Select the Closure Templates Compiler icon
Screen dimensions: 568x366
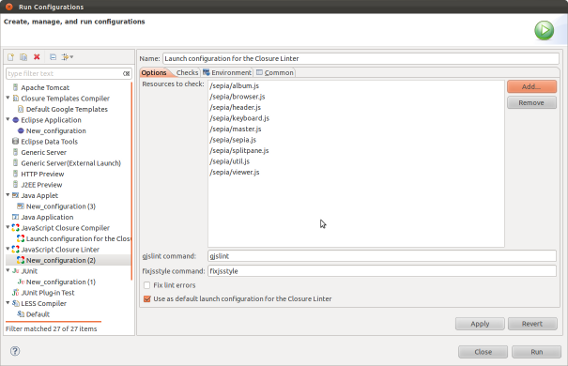coord(16,98)
